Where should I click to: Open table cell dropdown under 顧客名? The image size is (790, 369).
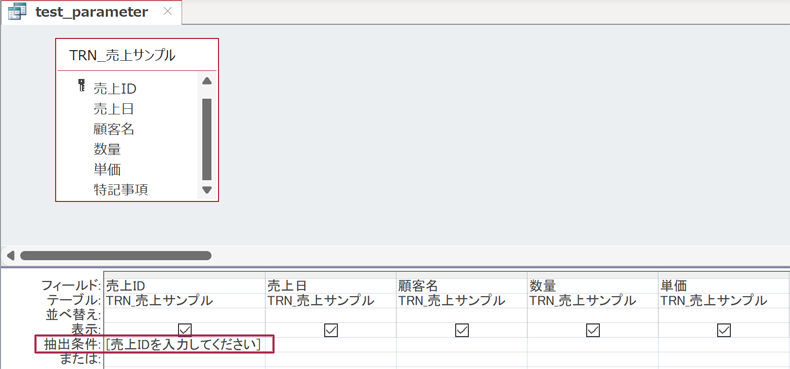[462, 301]
